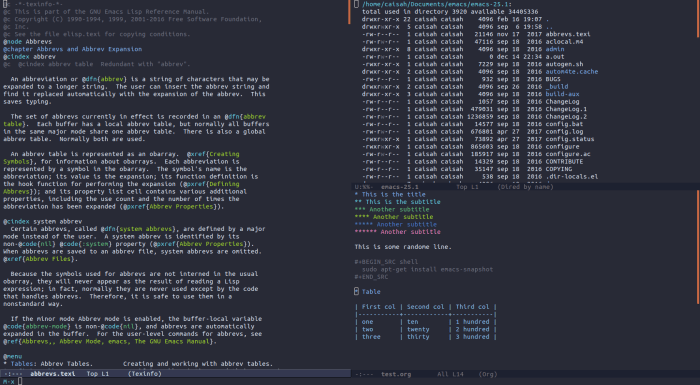Open configure.ac in dired
This screenshot has height=385, width=700.
pos(568,154)
